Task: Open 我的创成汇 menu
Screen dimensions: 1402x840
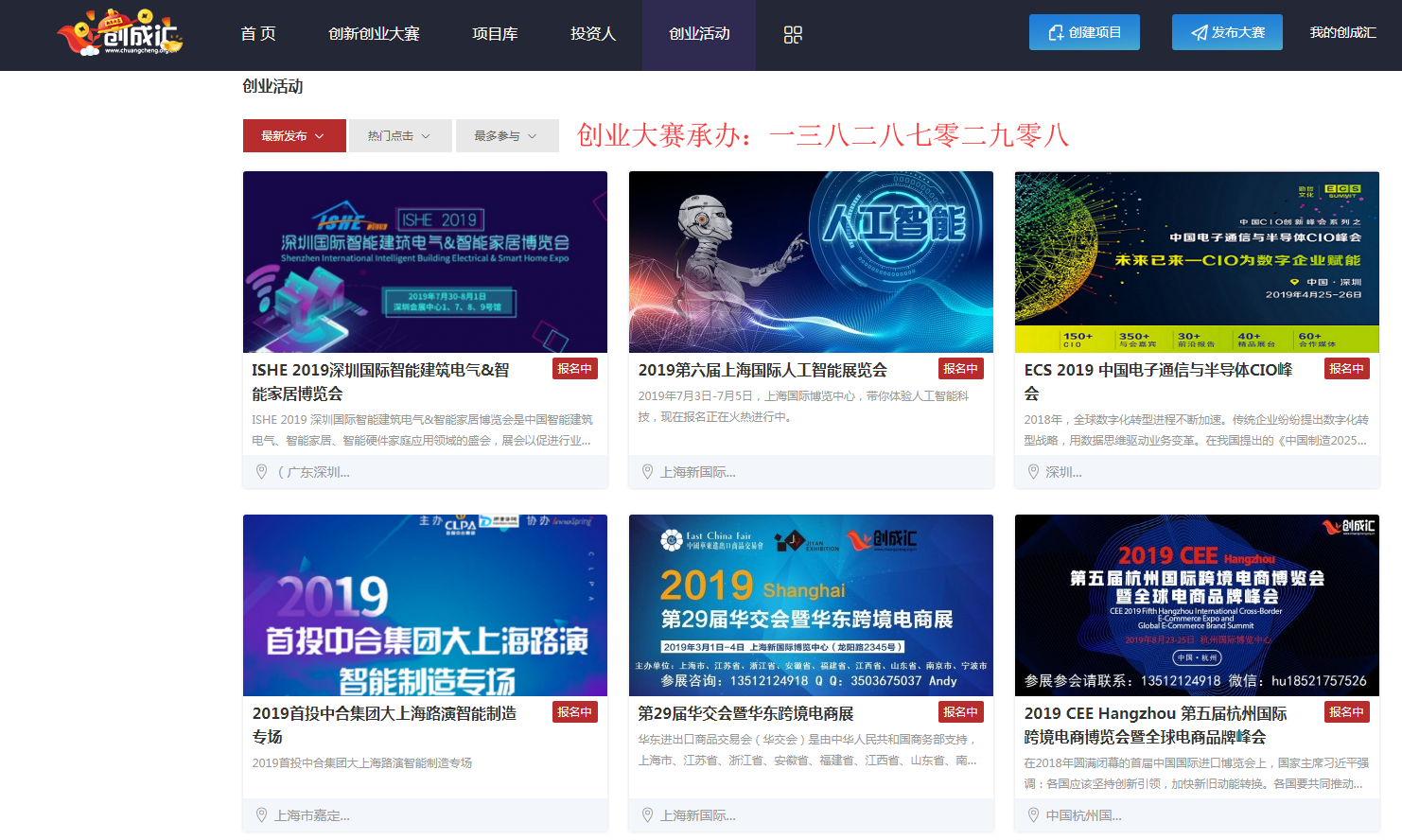Action: coord(1342,32)
